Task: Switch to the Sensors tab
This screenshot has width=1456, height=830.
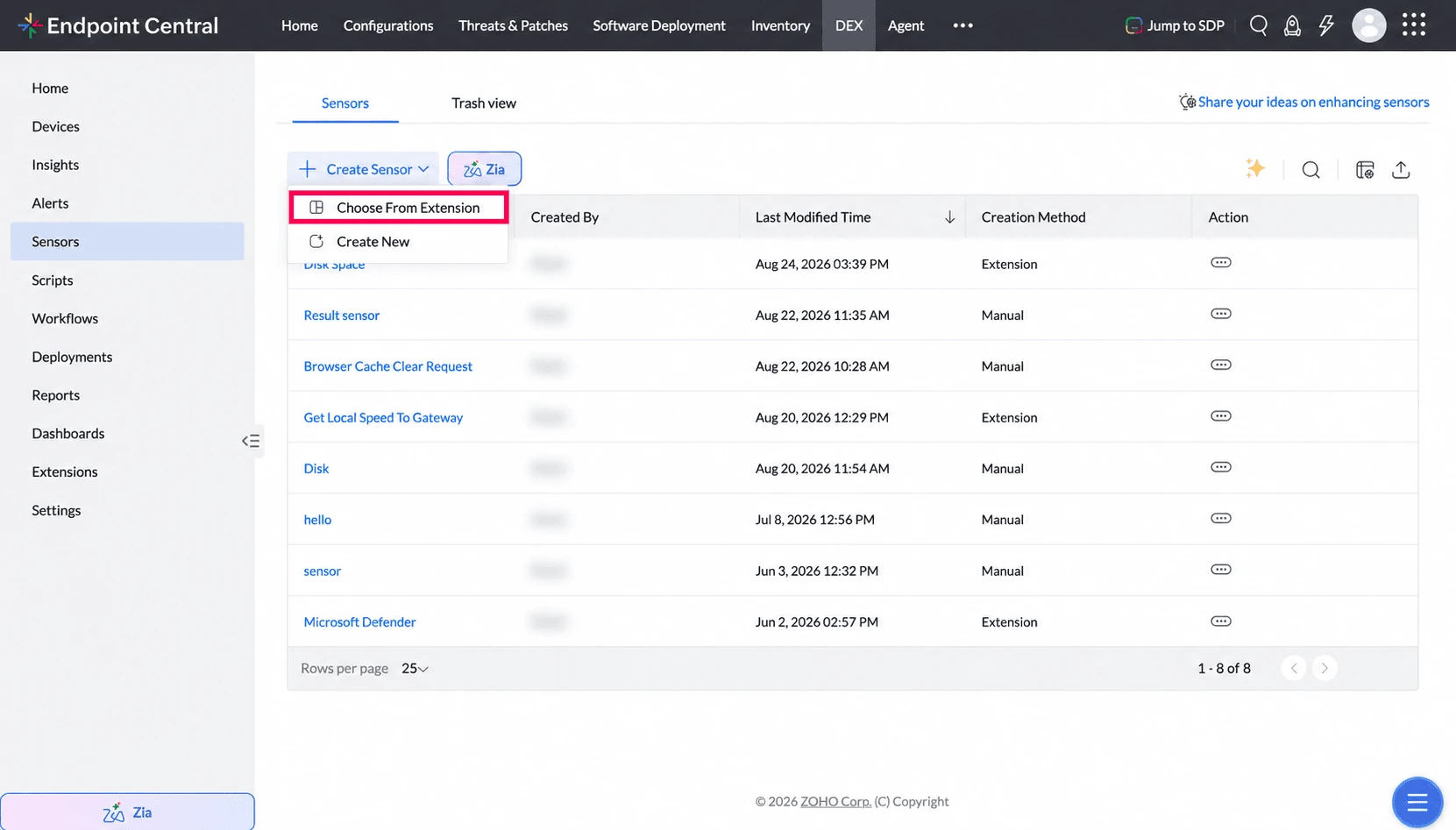Action: [x=345, y=103]
